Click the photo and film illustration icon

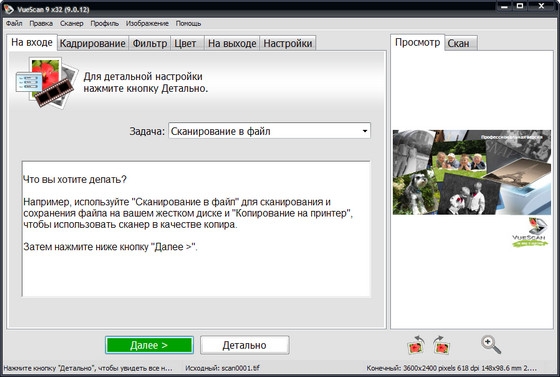click(47, 82)
